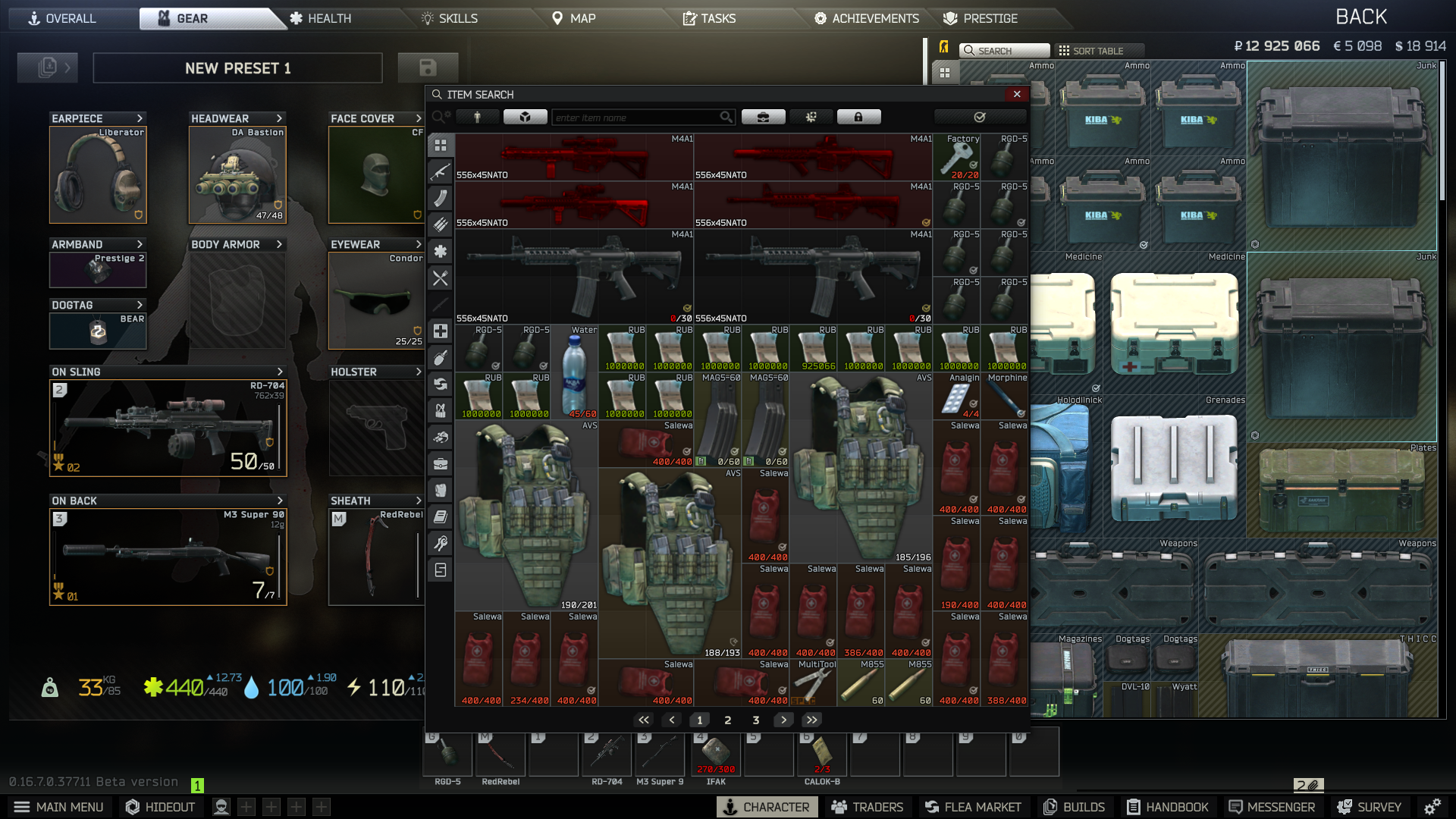The image size is (1456, 819).
Task: Open the HIDEOUT screen
Action: coord(160,807)
